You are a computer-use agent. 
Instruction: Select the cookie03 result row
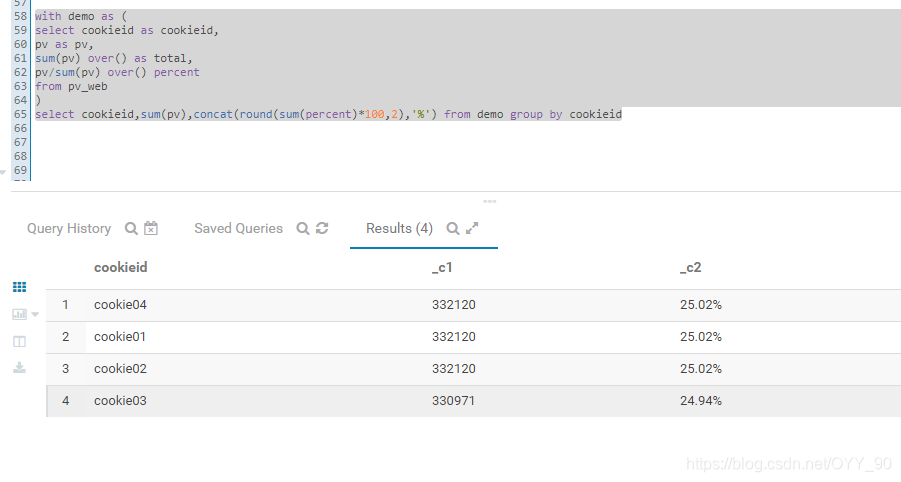[x=473, y=401]
